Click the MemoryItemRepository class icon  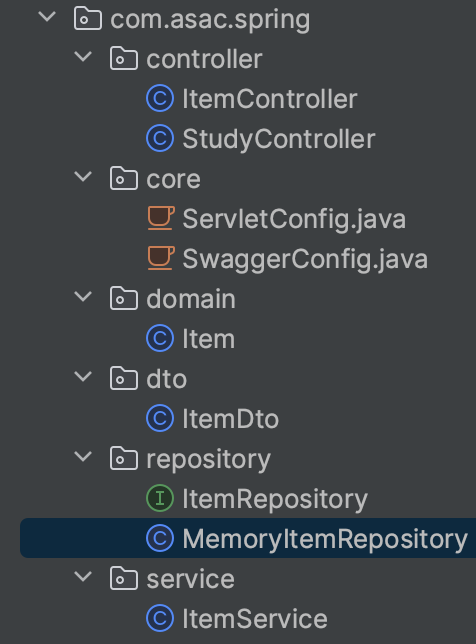160,538
